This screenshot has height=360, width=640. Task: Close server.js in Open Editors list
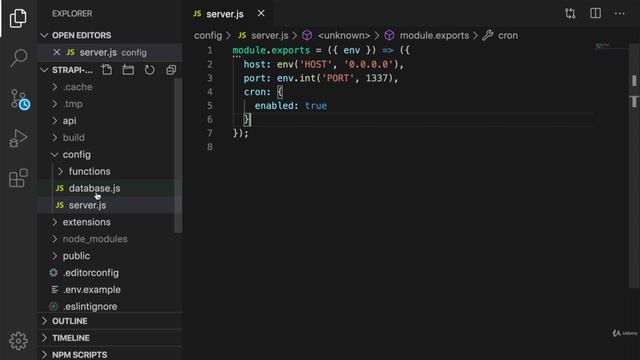point(57,52)
